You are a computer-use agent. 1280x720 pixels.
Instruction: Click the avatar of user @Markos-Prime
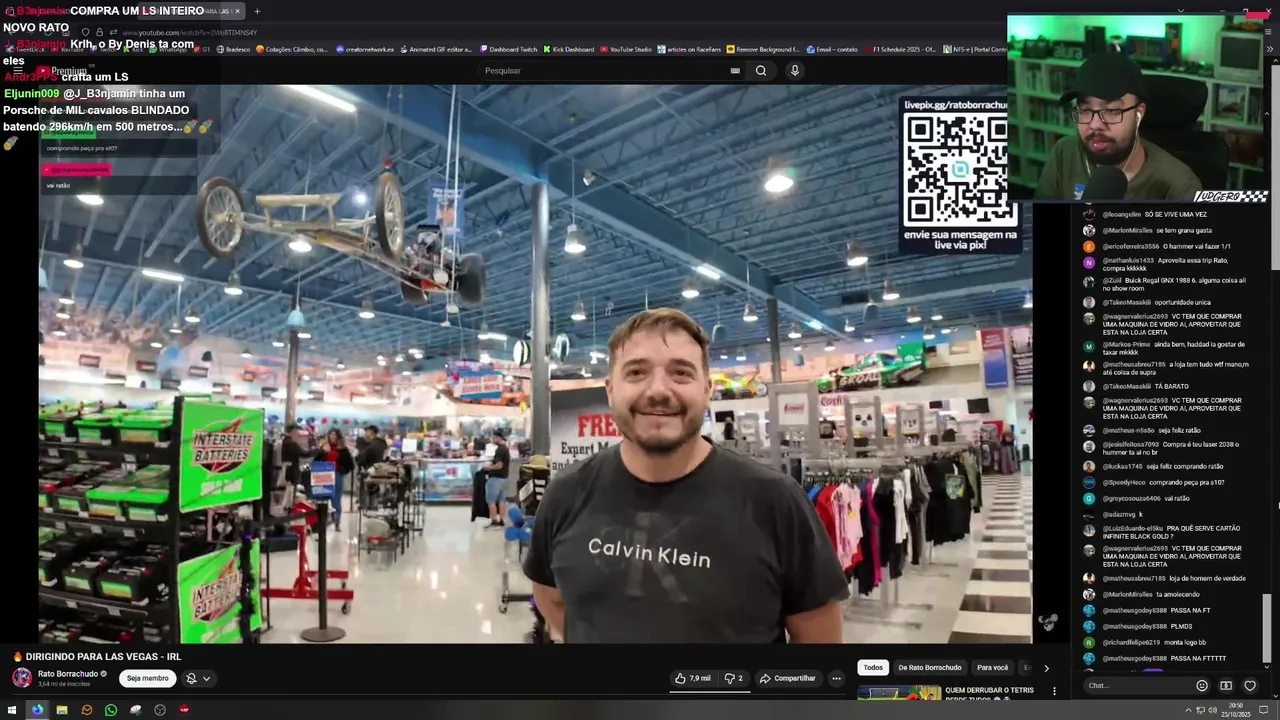pos(1089,346)
